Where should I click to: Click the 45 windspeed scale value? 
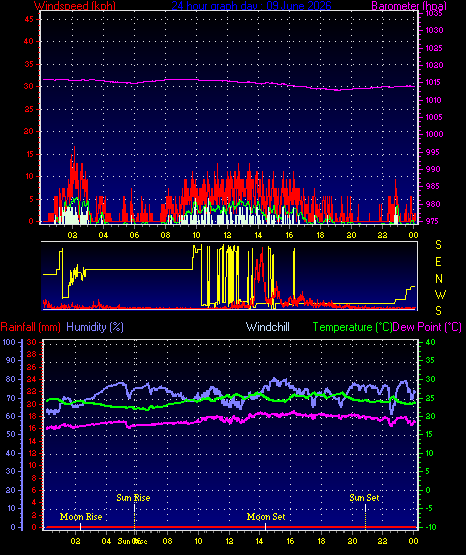pyautogui.click(x=29, y=19)
